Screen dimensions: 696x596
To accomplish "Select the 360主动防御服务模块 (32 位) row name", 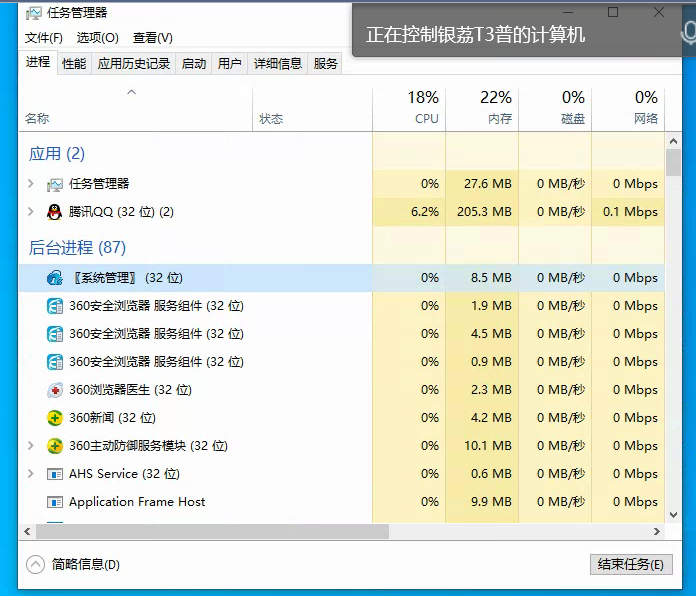I will pos(149,446).
